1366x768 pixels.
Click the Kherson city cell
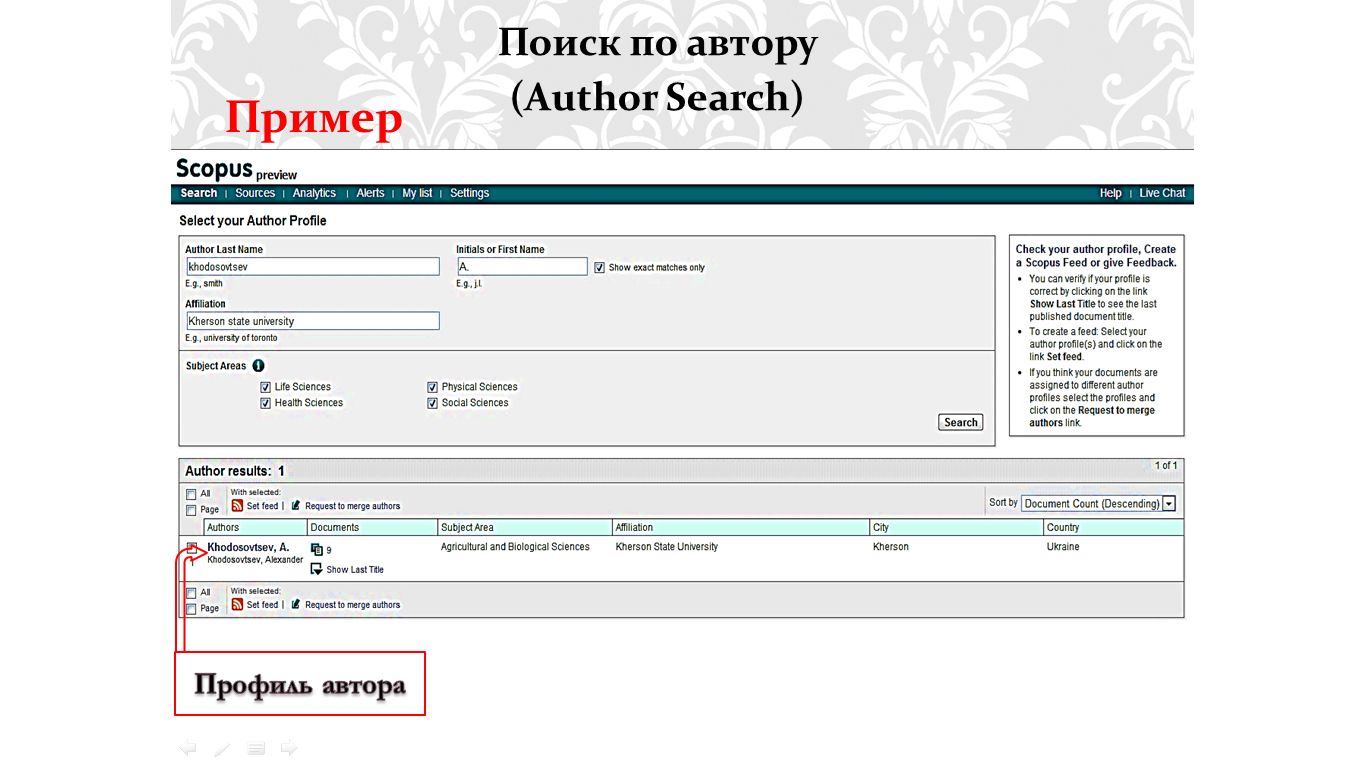[891, 547]
